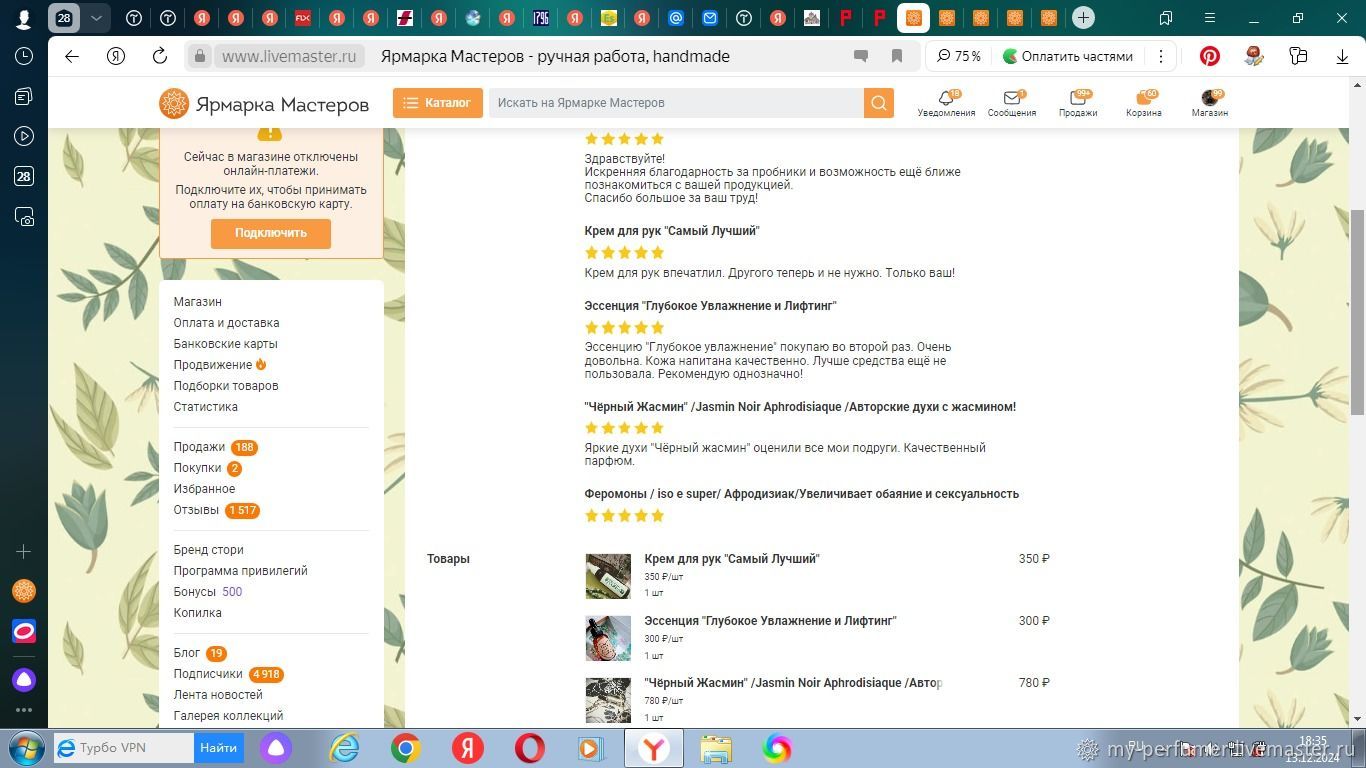Open the browser history clock icon in sidebar

24,56
